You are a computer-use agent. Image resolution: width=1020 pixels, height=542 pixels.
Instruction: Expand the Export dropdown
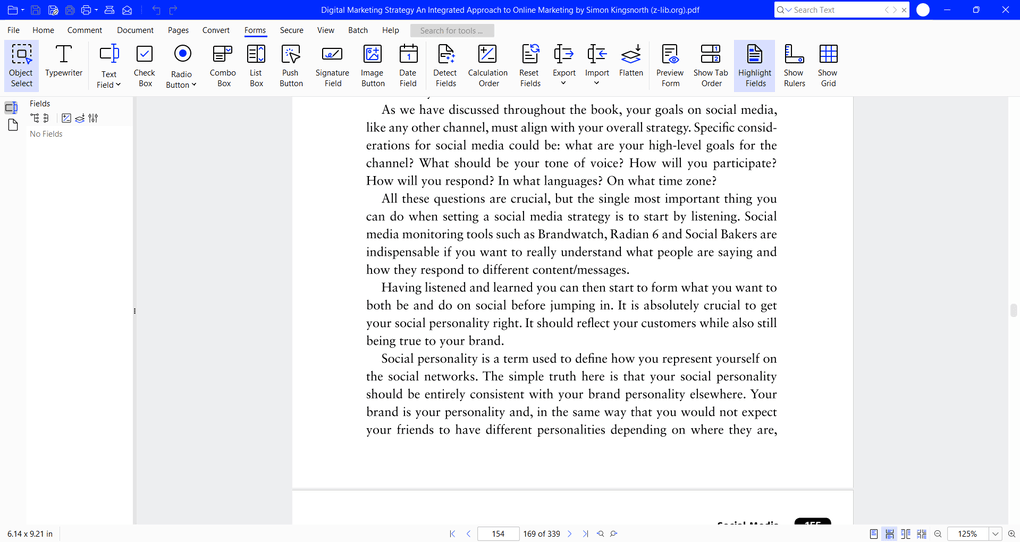563,83
